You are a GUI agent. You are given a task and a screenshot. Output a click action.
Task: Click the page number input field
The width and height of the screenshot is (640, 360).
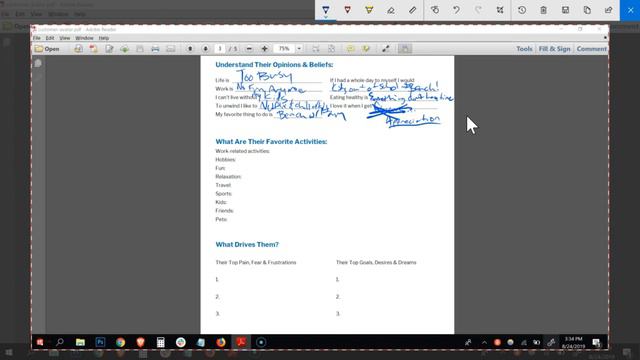220,49
